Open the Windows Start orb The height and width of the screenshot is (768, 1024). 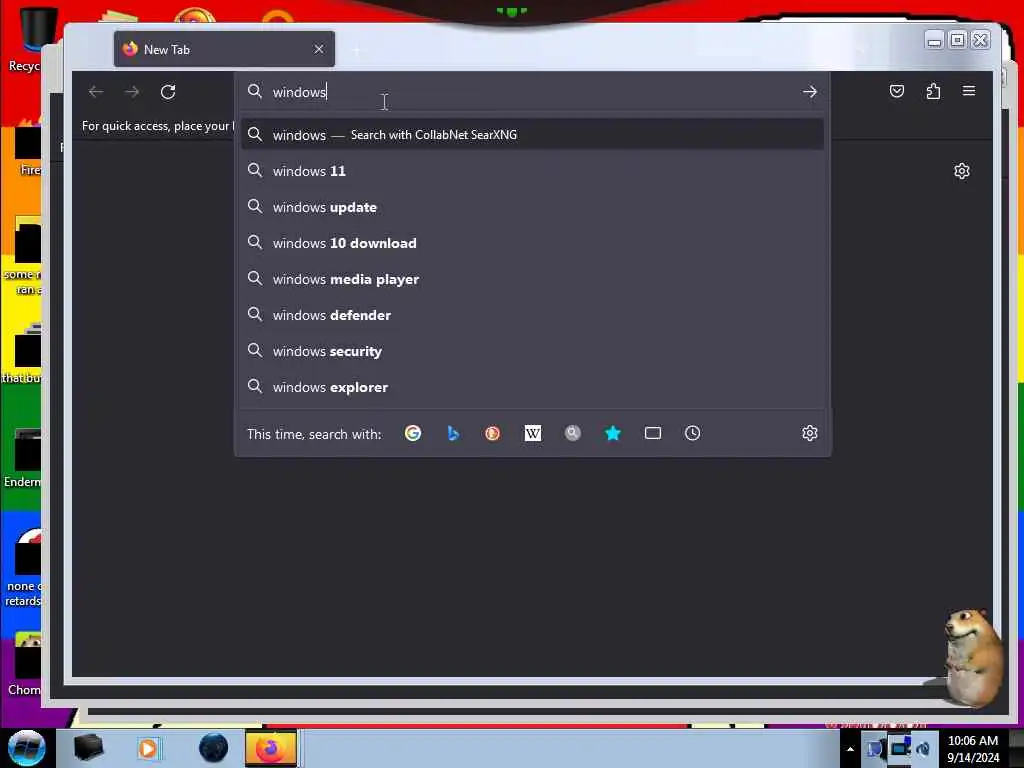(27, 748)
